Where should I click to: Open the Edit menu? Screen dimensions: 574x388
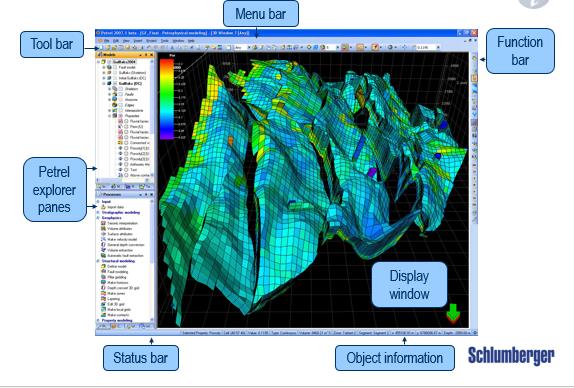[116, 41]
